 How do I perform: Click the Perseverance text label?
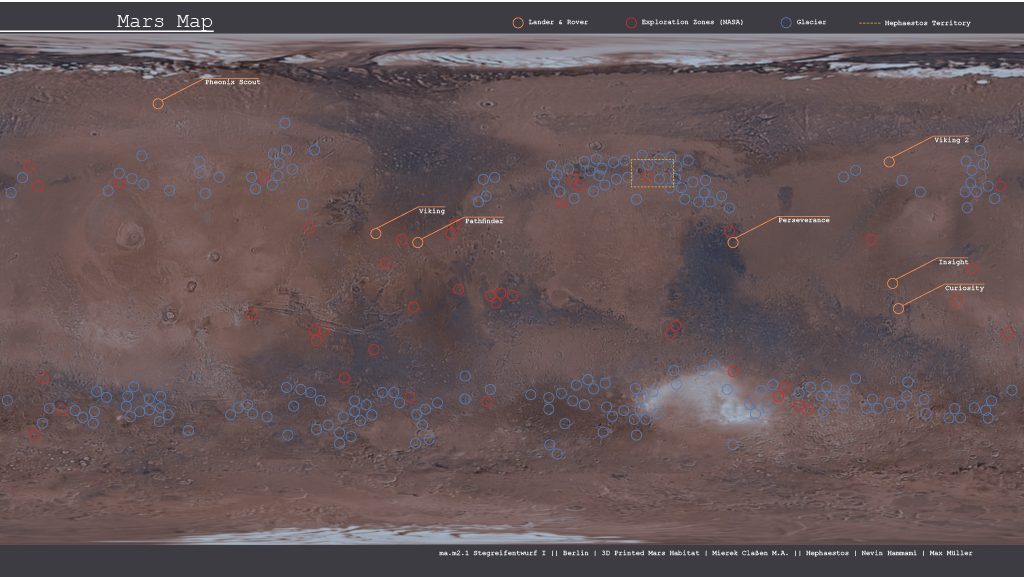803,220
